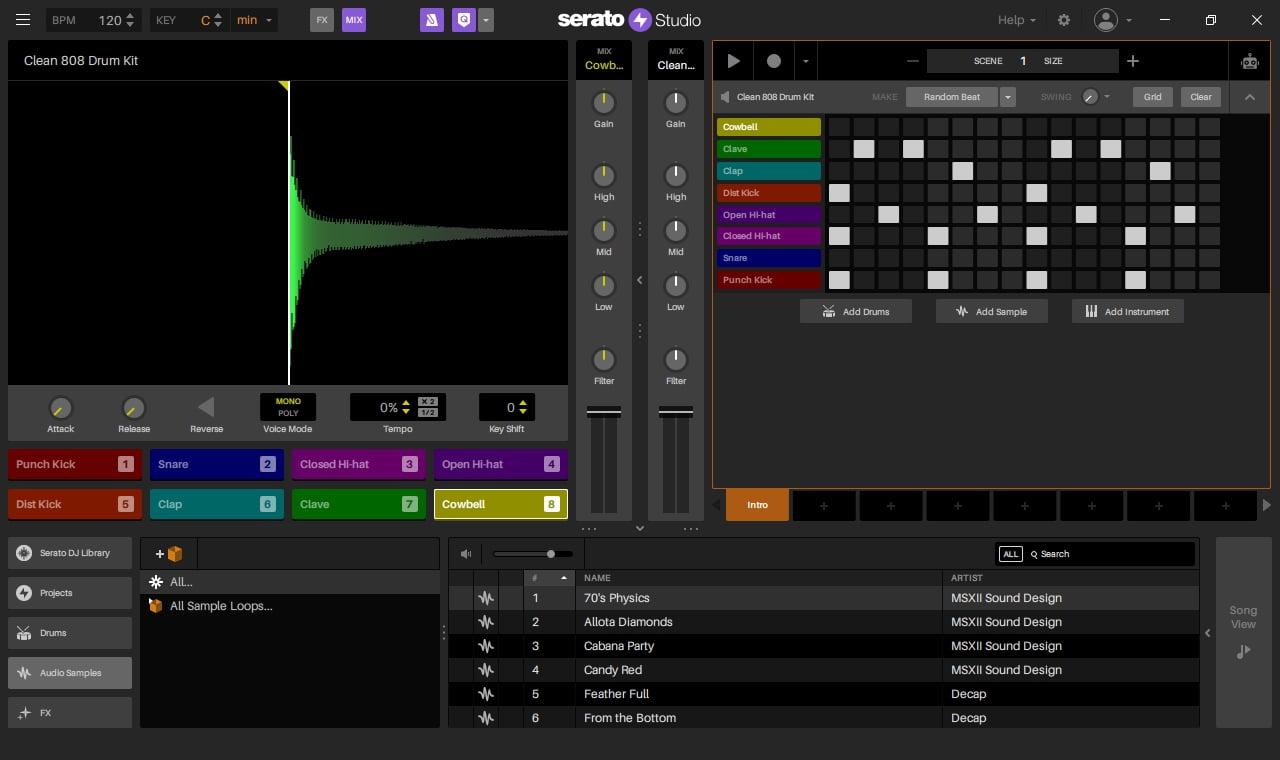The height and width of the screenshot is (760, 1280).
Task: Mute the Clean 808 Drum Kit deck speaker
Action: (725, 97)
